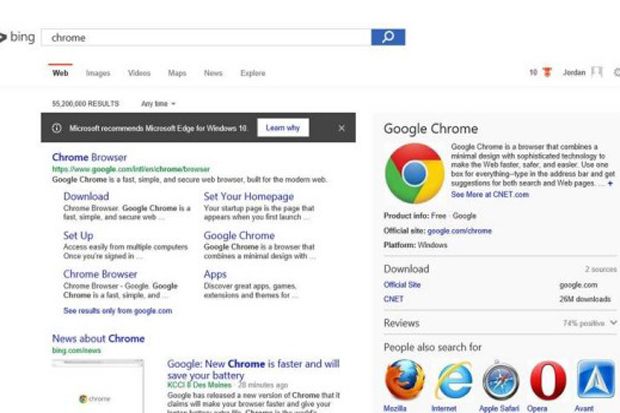
Task: Click into the search box containing chrome
Action: click(206, 37)
